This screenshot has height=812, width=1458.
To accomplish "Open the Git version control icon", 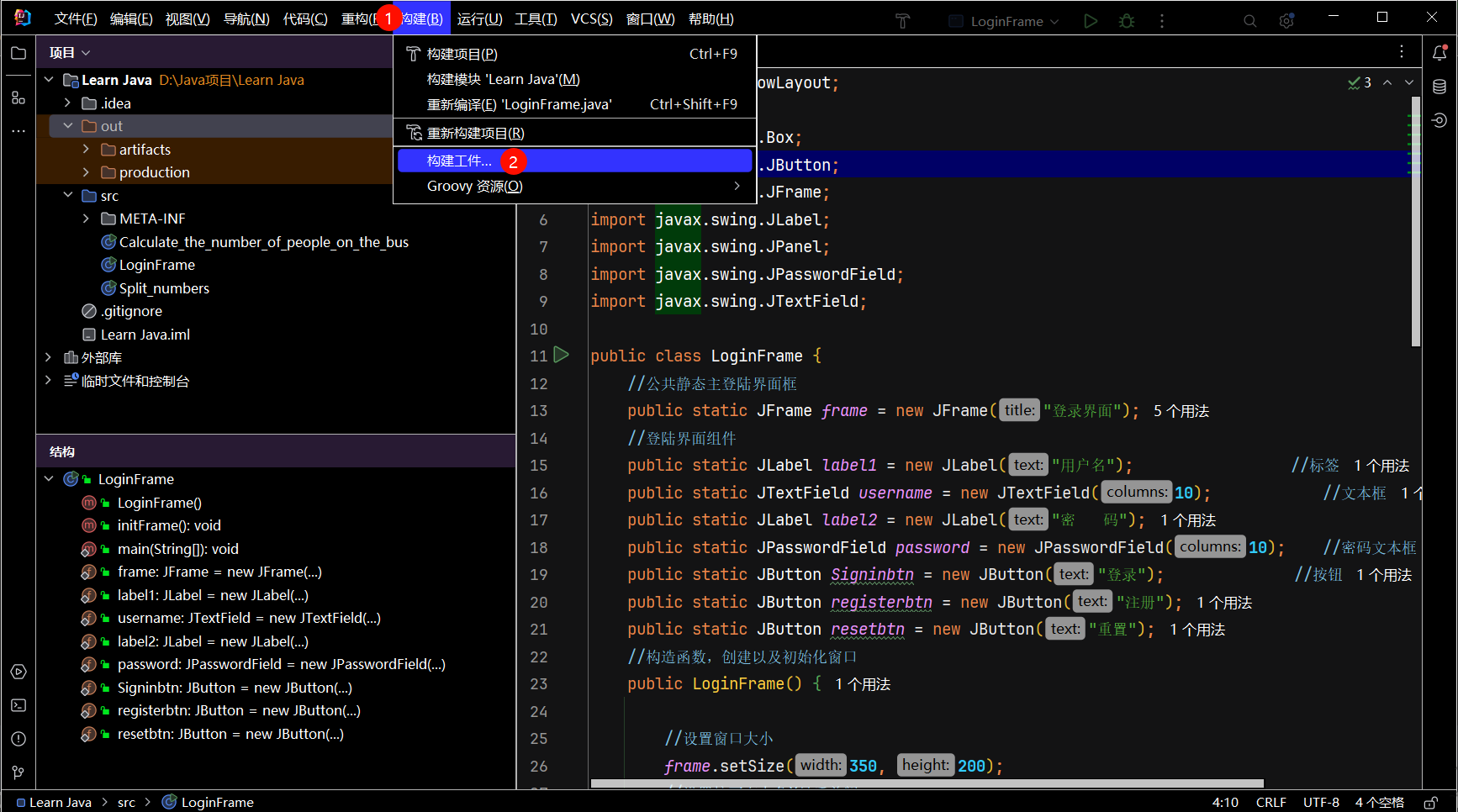I will coord(18,772).
